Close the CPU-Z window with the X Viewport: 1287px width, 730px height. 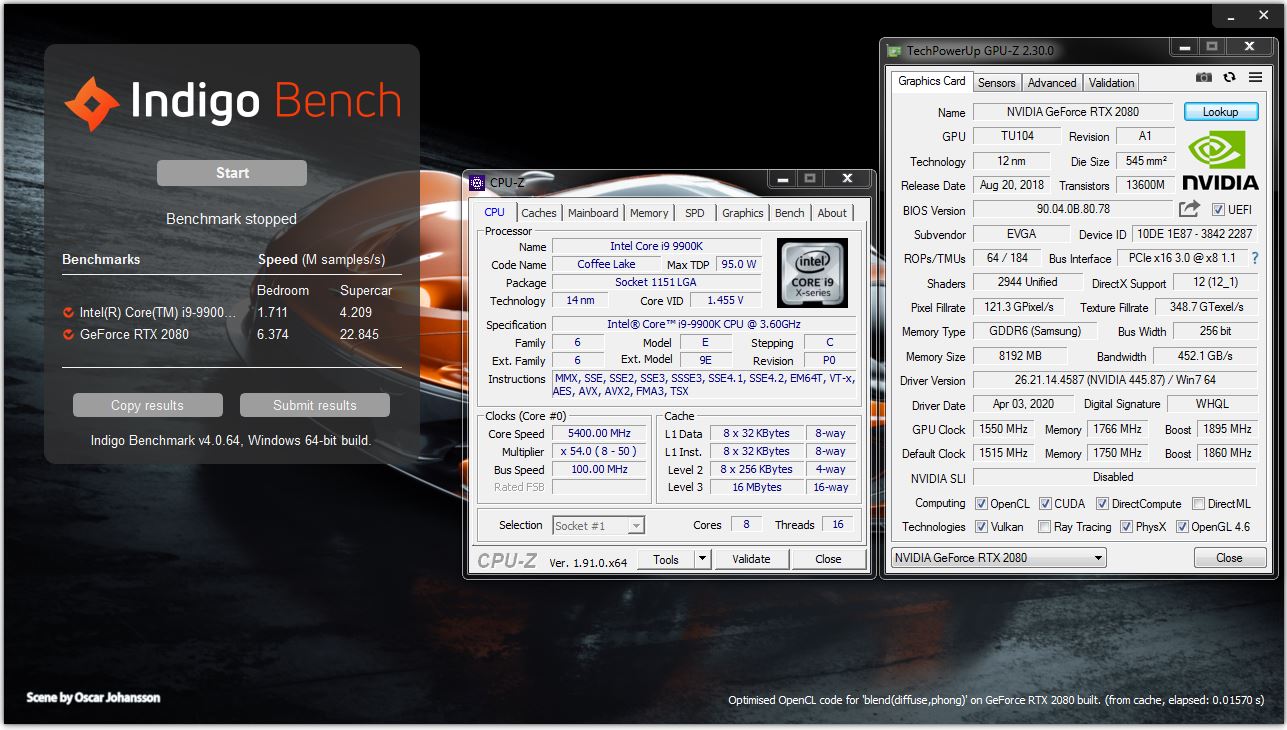point(847,179)
